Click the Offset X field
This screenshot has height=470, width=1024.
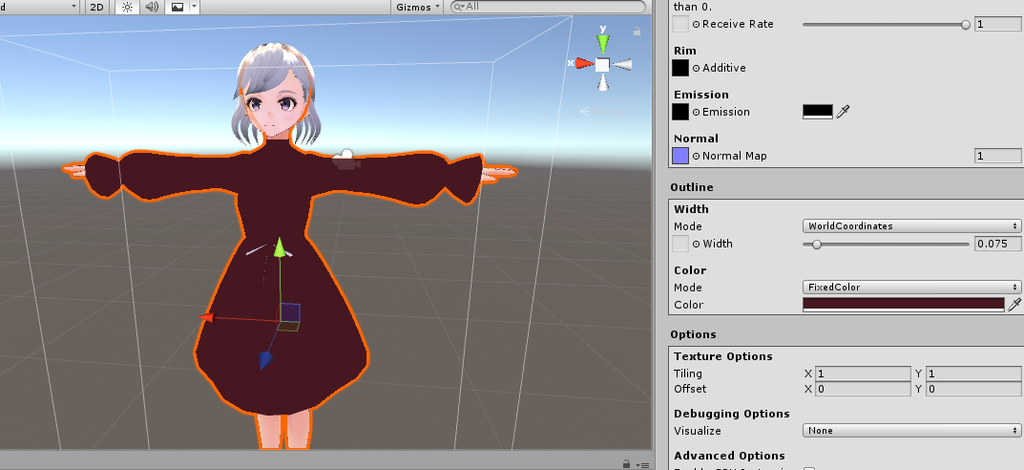863,389
